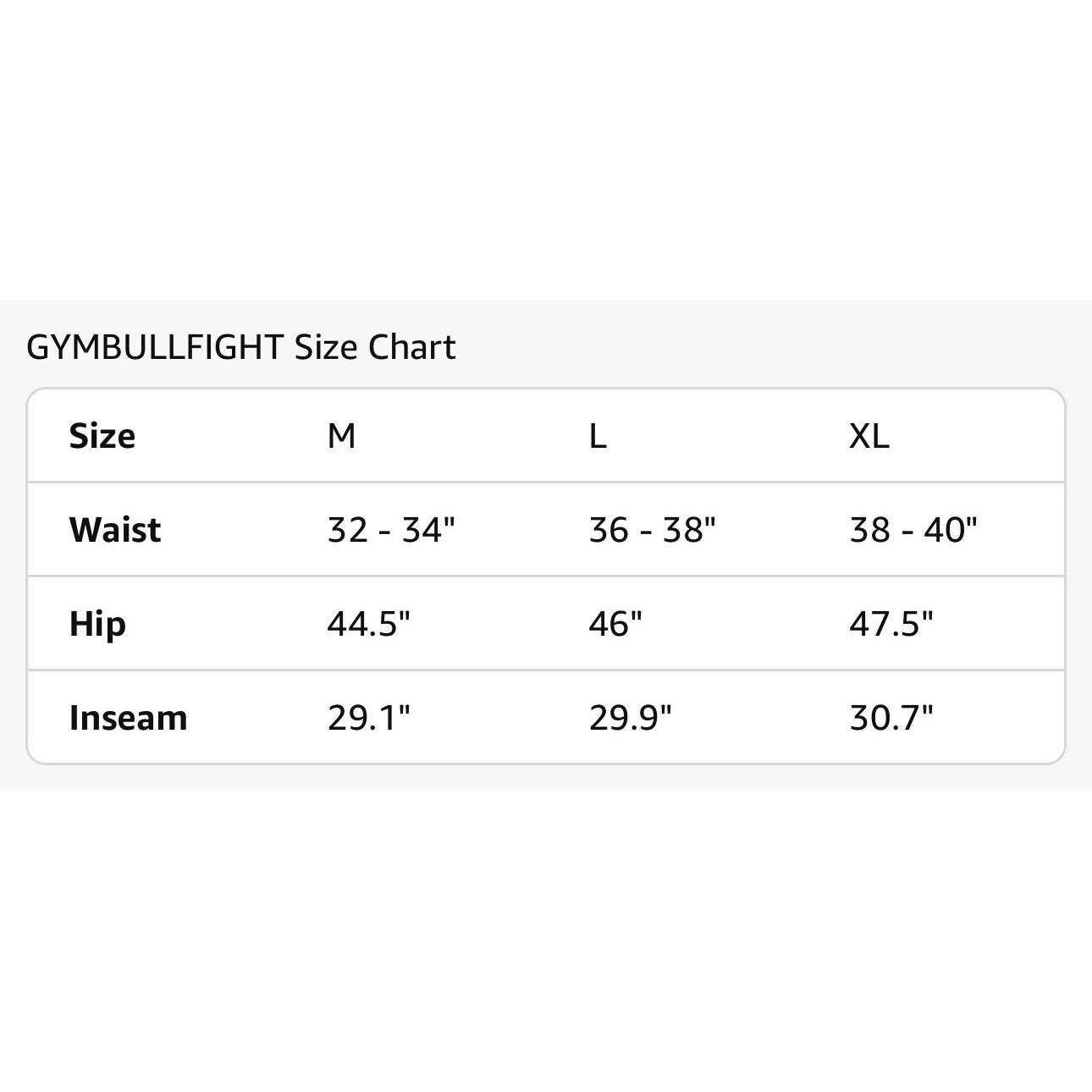This screenshot has height=1092, width=1092.
Task: Select the M size column header
Action: [x=341, y=436]
